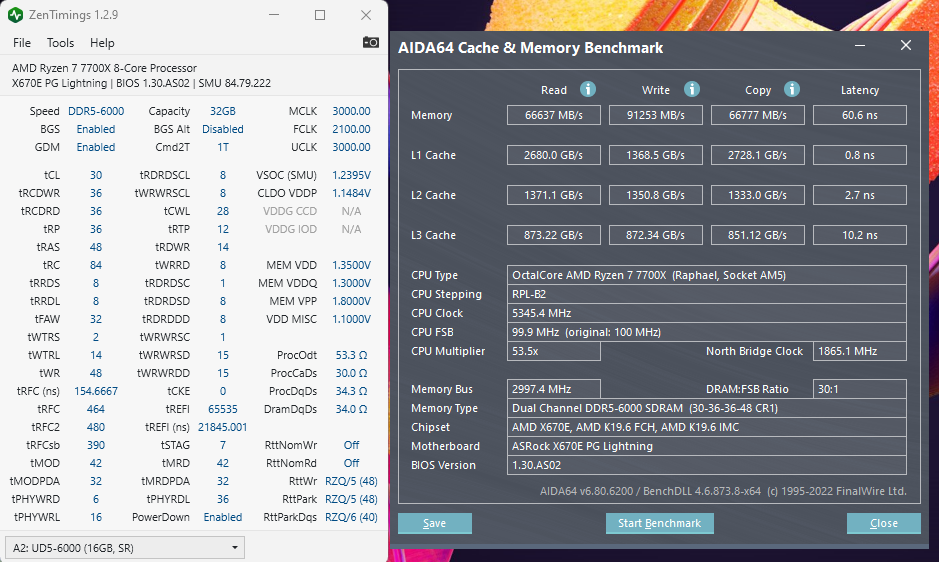Click Memory Latency value 60.6 ns
Screen dimensions: 939x562
[859, 115]
